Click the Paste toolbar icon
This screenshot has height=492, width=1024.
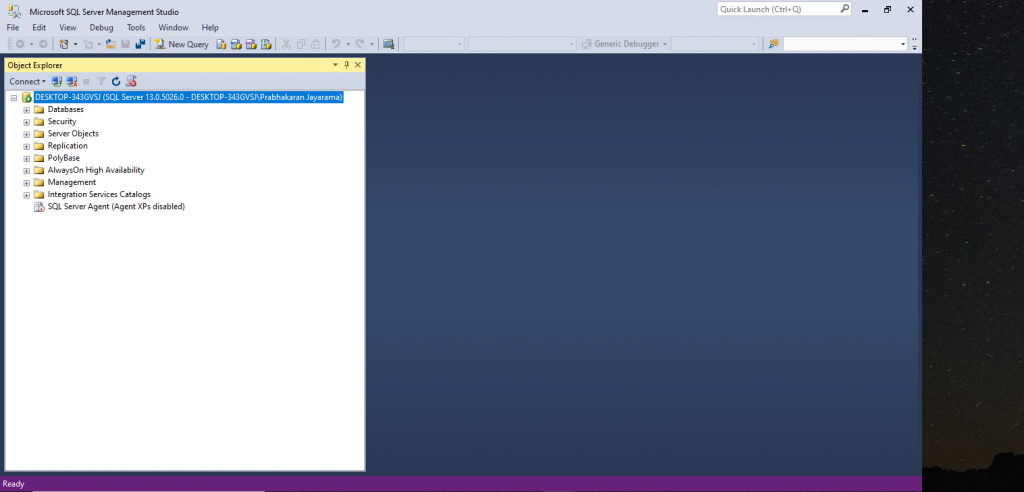[315, 44]
